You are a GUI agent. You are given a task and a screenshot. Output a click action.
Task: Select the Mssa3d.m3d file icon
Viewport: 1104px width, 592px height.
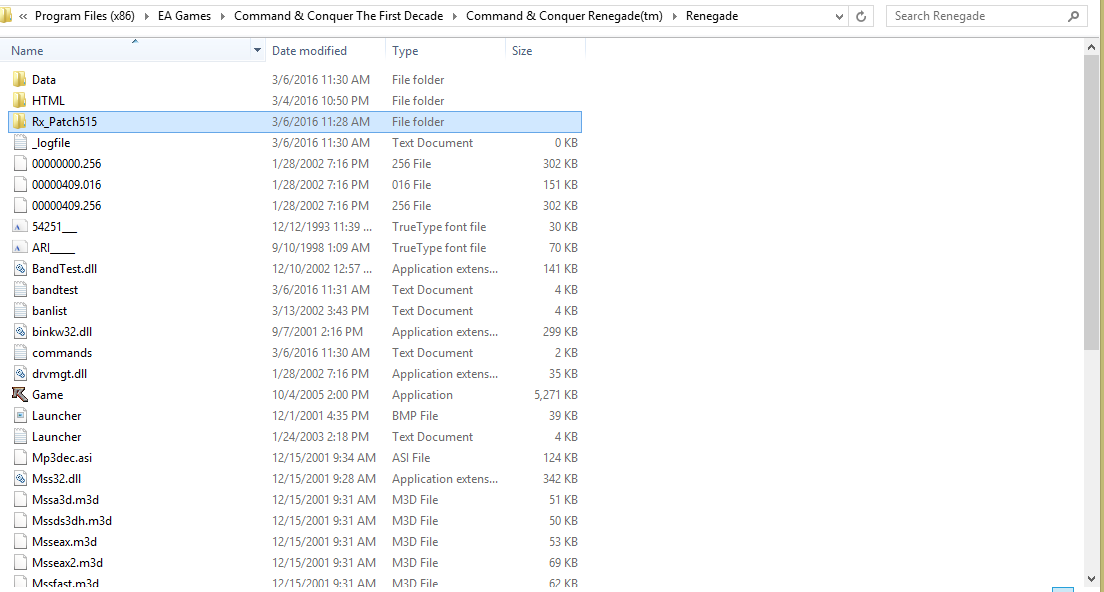pyautogui.click(x=20, y=500)
